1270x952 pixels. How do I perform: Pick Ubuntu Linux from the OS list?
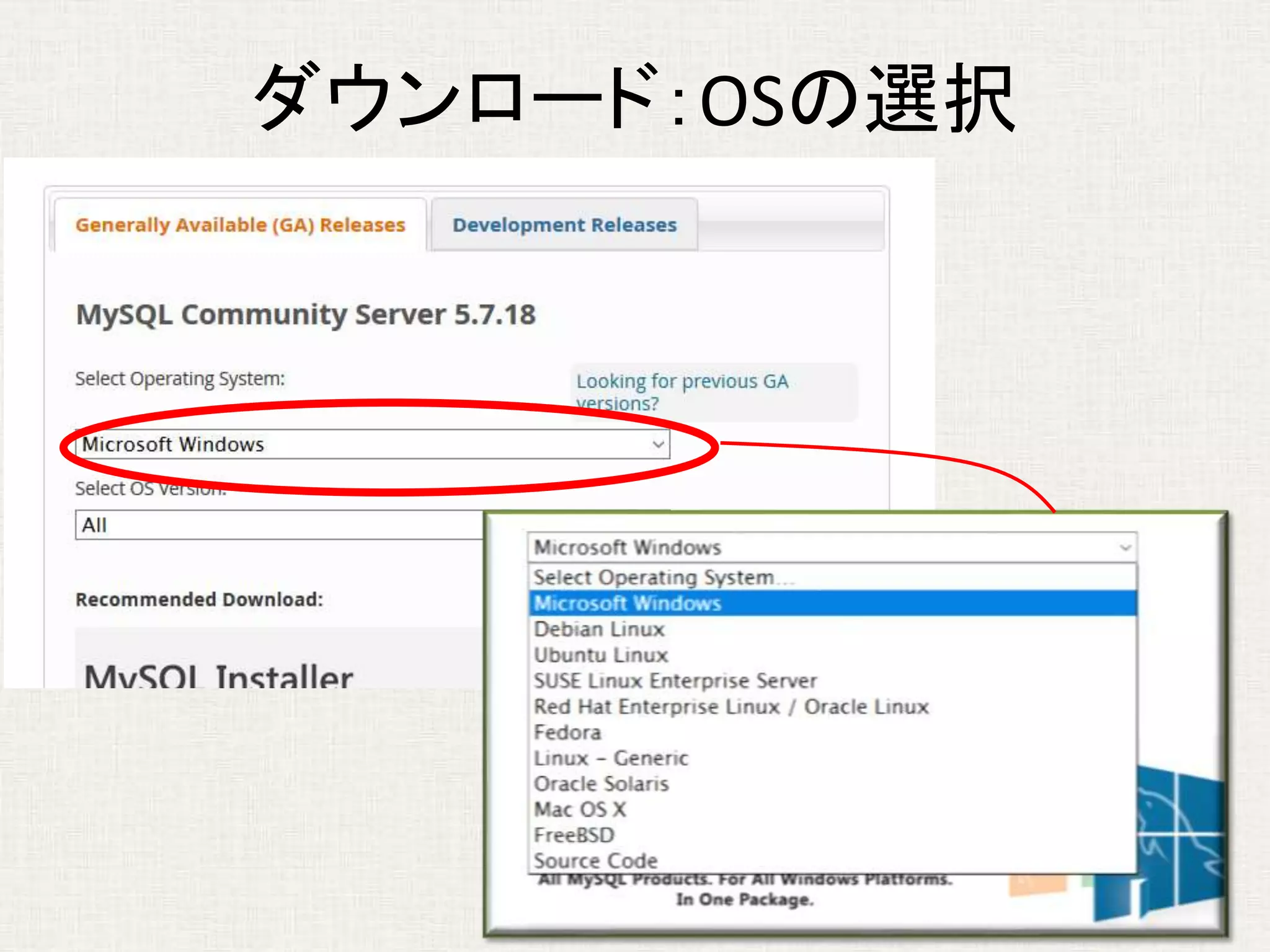pyautogui.click(x=601, y=655)
